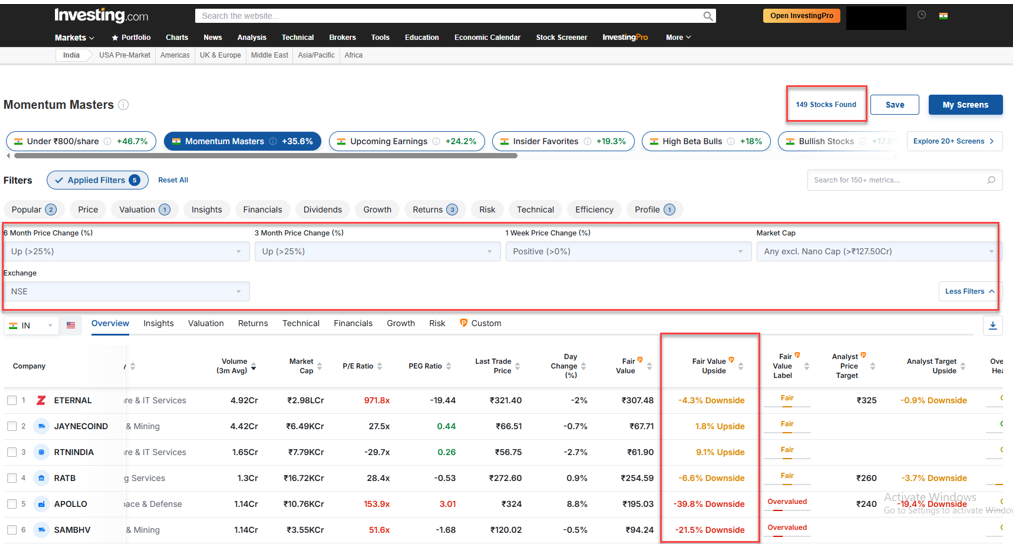Open the USA Pre-Market sub-navigation link

pos(124,56)
